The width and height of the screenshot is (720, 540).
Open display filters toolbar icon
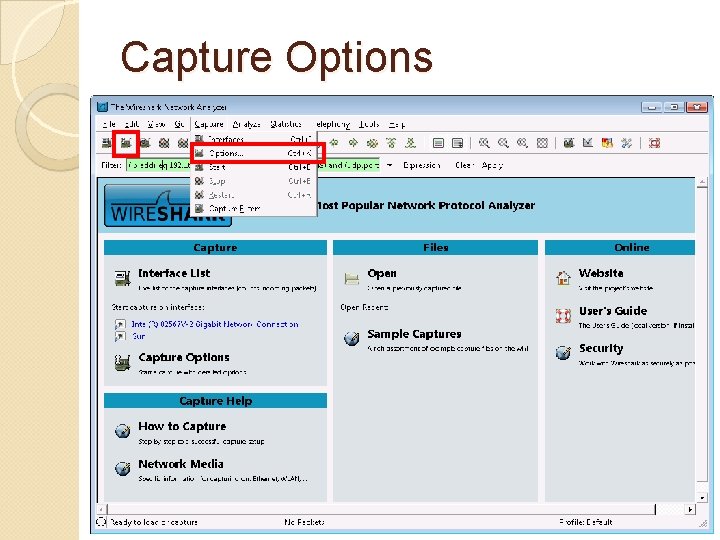[588, 143]
